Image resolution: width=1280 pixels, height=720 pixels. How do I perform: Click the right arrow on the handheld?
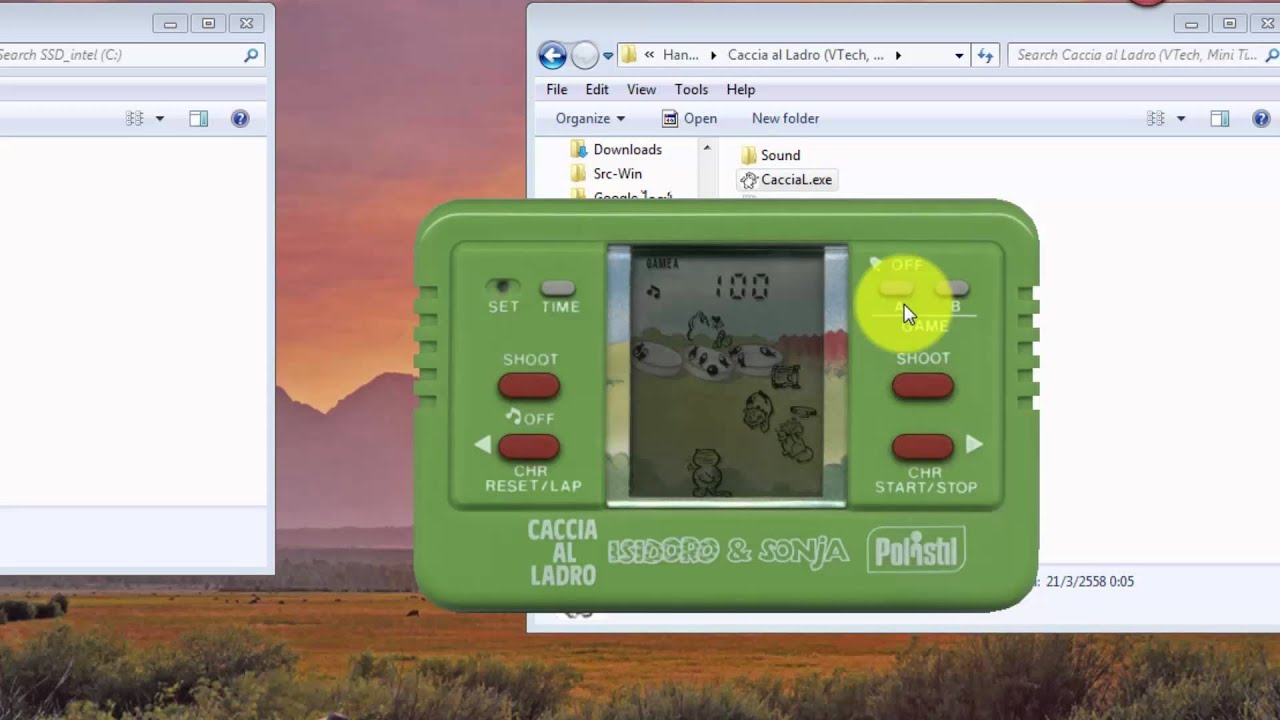tap(974, 444)
